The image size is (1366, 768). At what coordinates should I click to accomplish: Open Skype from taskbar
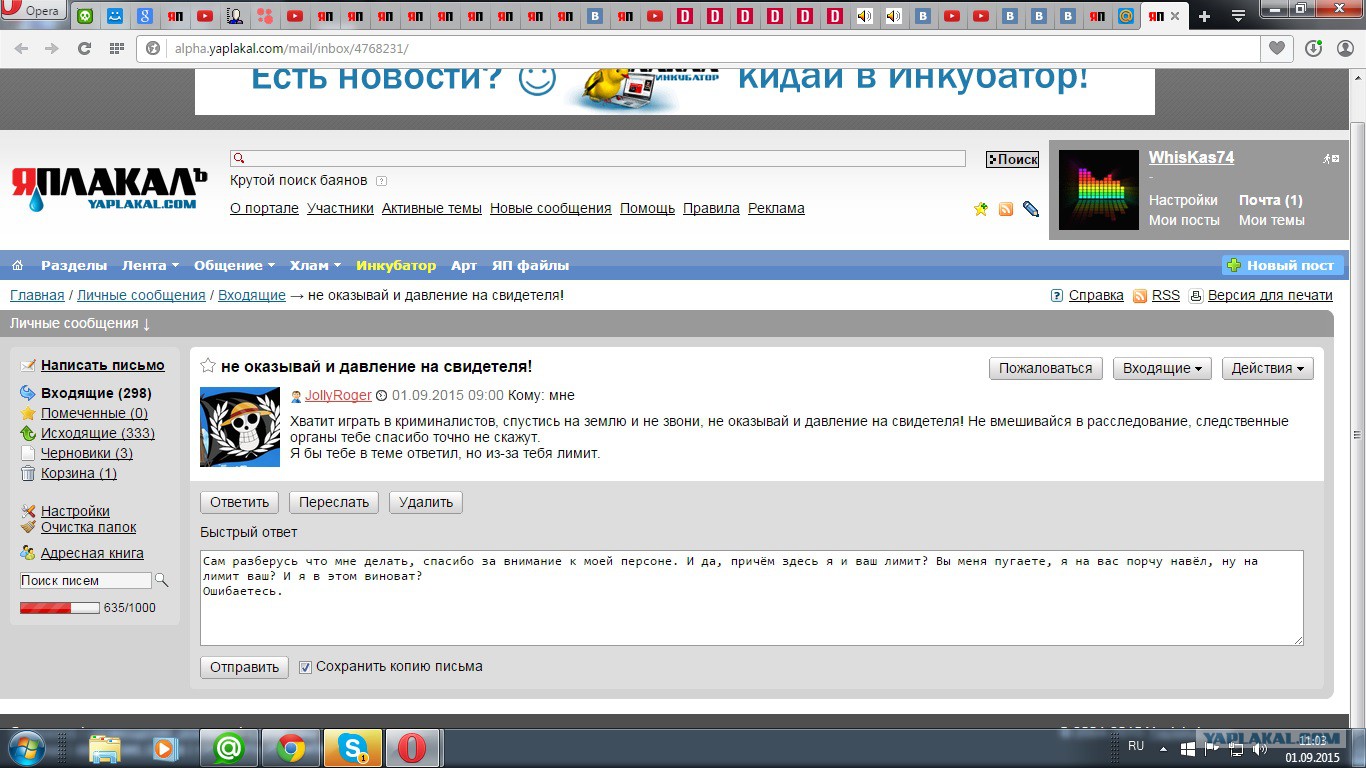[x=352, y=748]
